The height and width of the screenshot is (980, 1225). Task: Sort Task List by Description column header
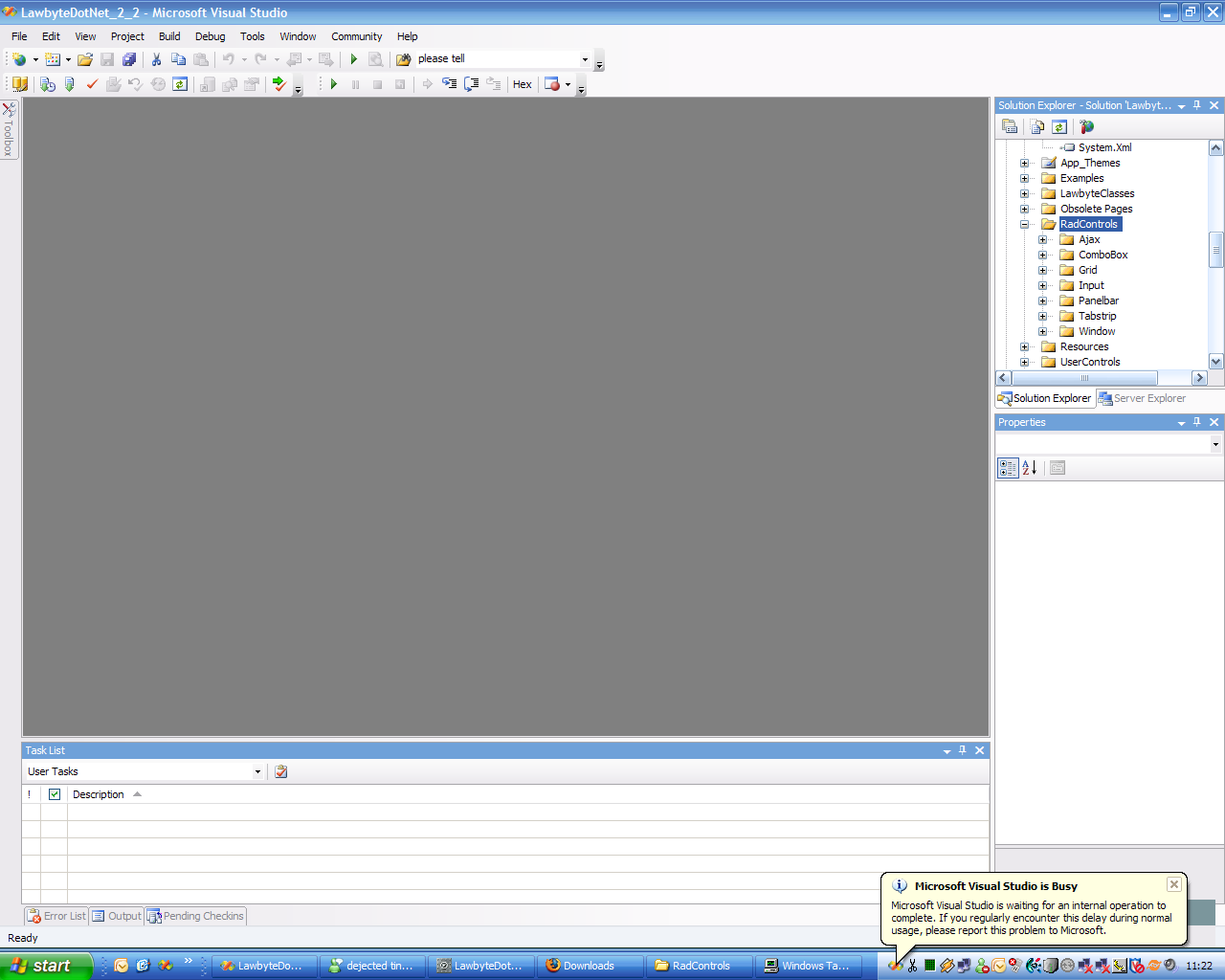(99, 794)
